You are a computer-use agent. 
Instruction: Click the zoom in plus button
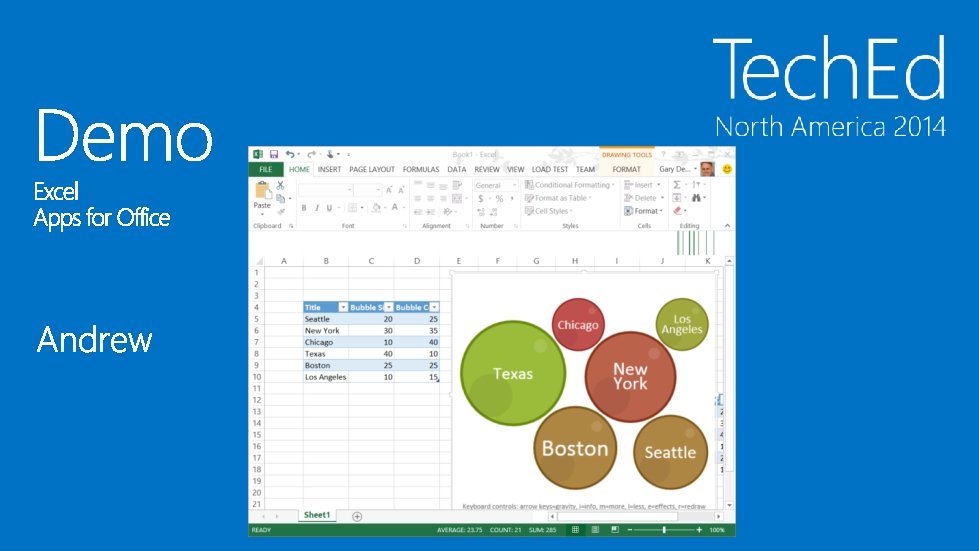(x=699, y=530)
